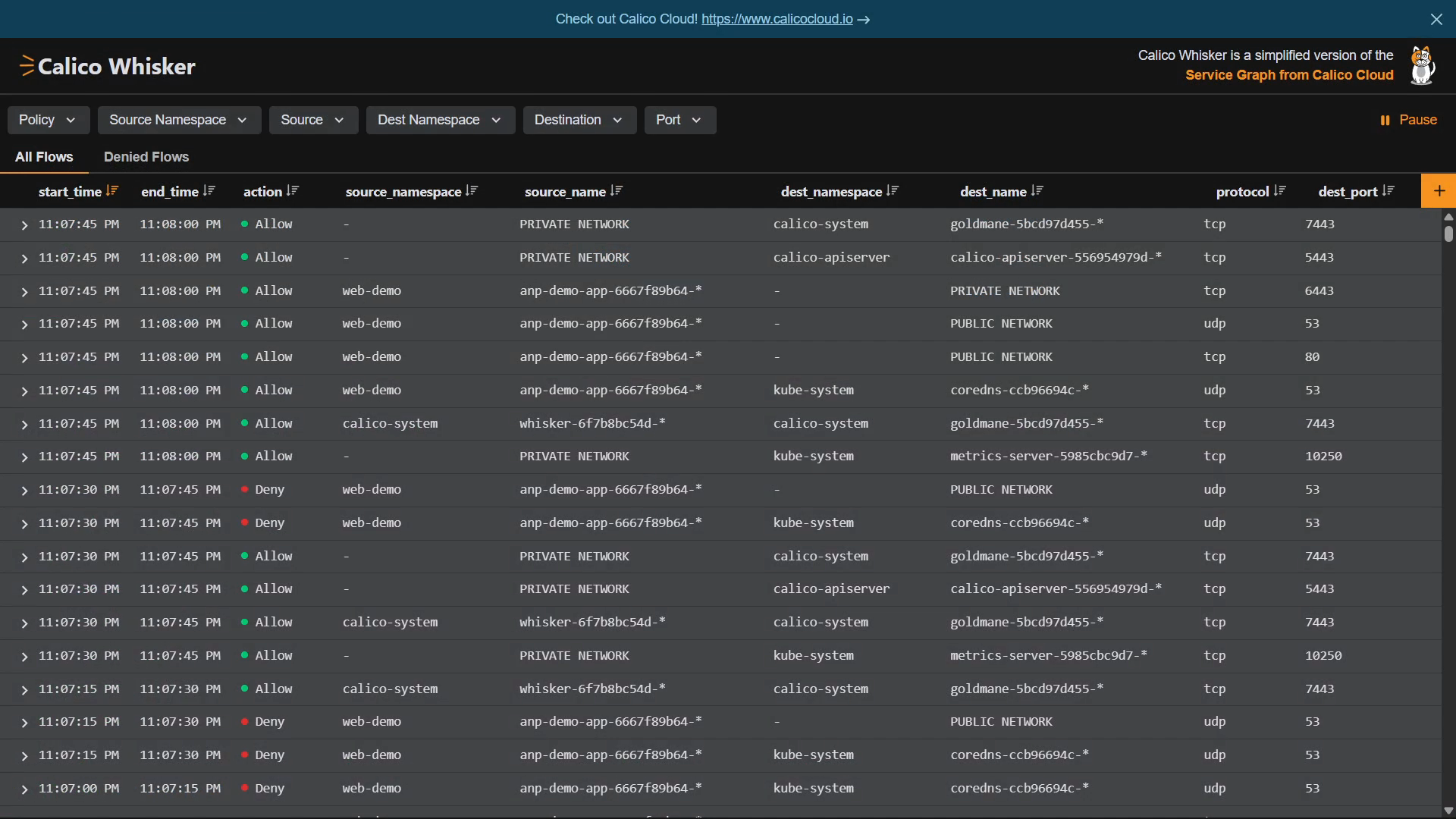This screenshot has width=1456, height=819.
Task: Open the calicocloud.io link in banner
Action: point(777,19)
